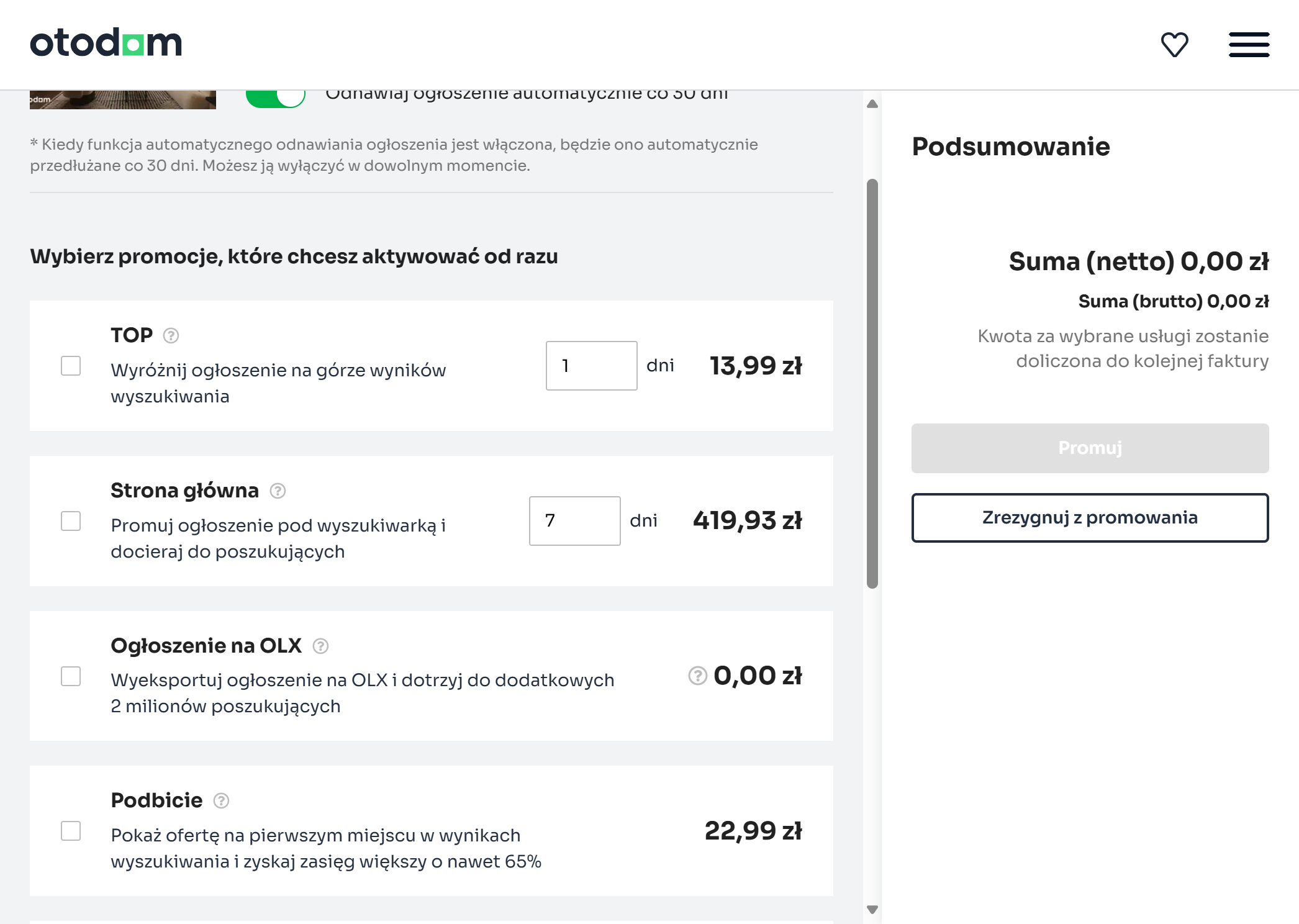
Task: Show help for Strona główna promotion
Action: (x=278, y=491)
